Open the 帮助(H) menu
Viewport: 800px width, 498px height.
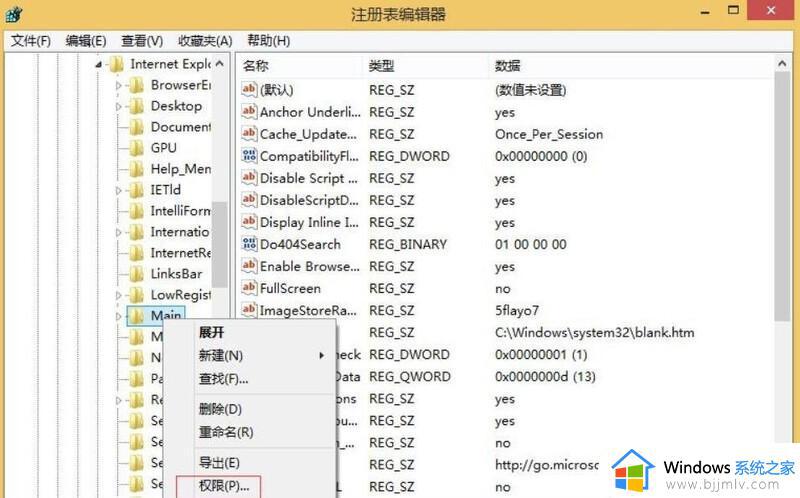coord(268,41)
